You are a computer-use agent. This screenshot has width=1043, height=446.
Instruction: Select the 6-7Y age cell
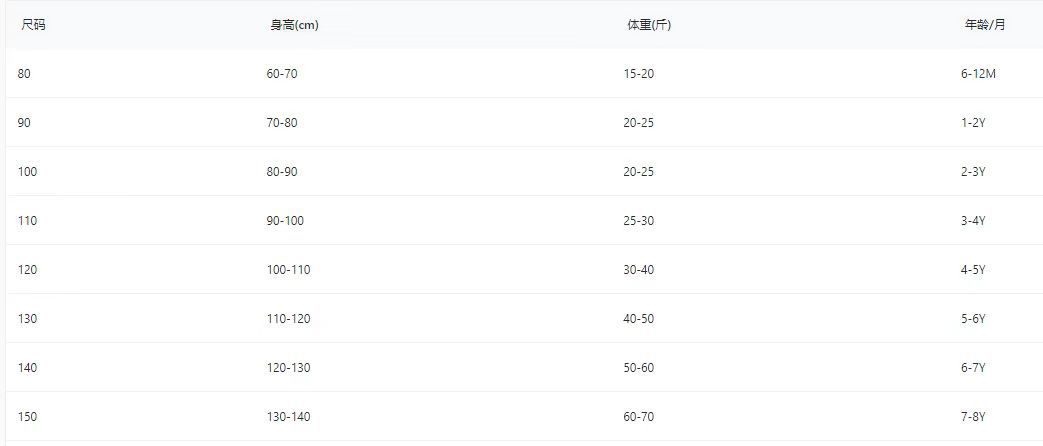(973, 368)
